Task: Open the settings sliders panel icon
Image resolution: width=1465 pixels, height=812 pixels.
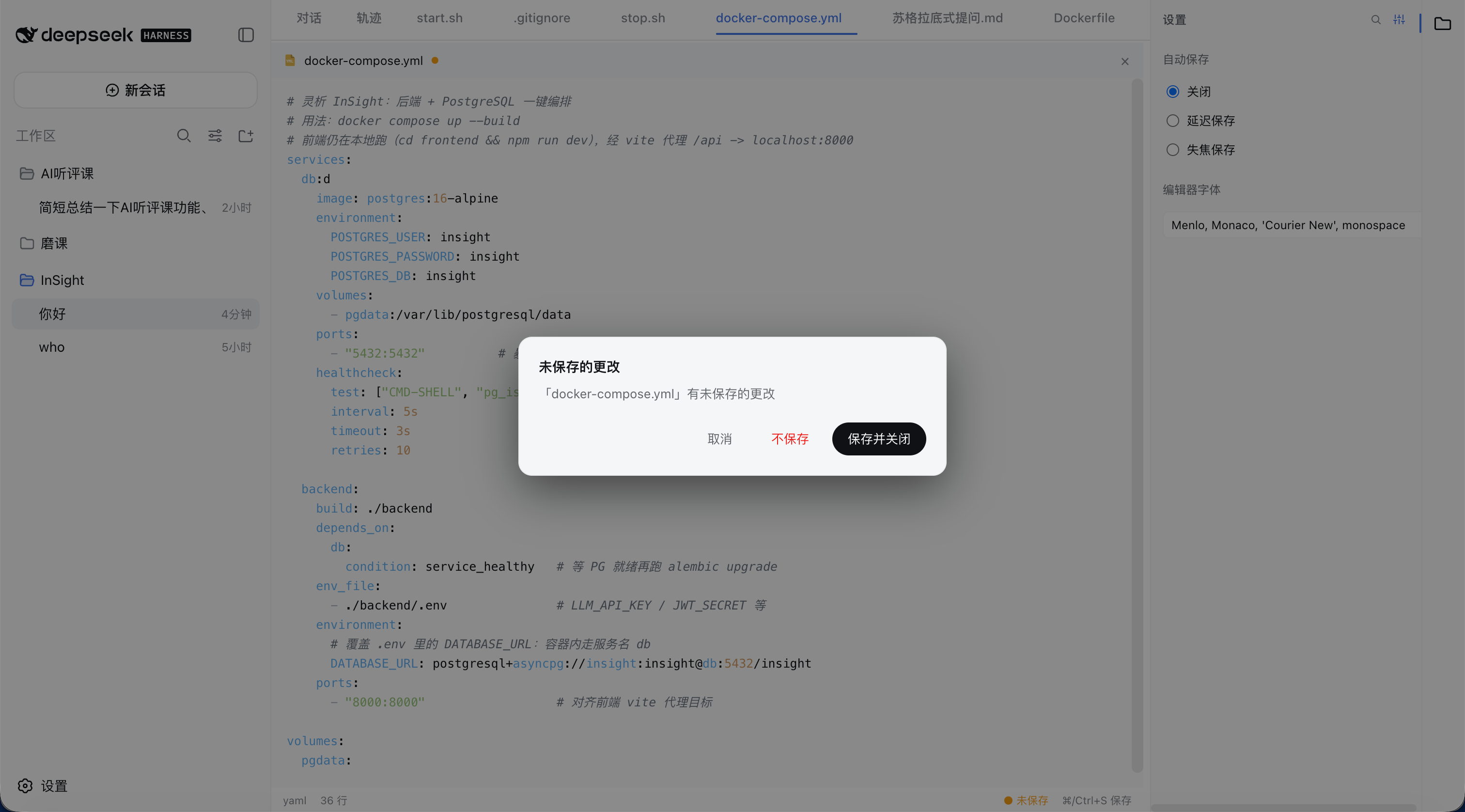Action: (1399, 20)
